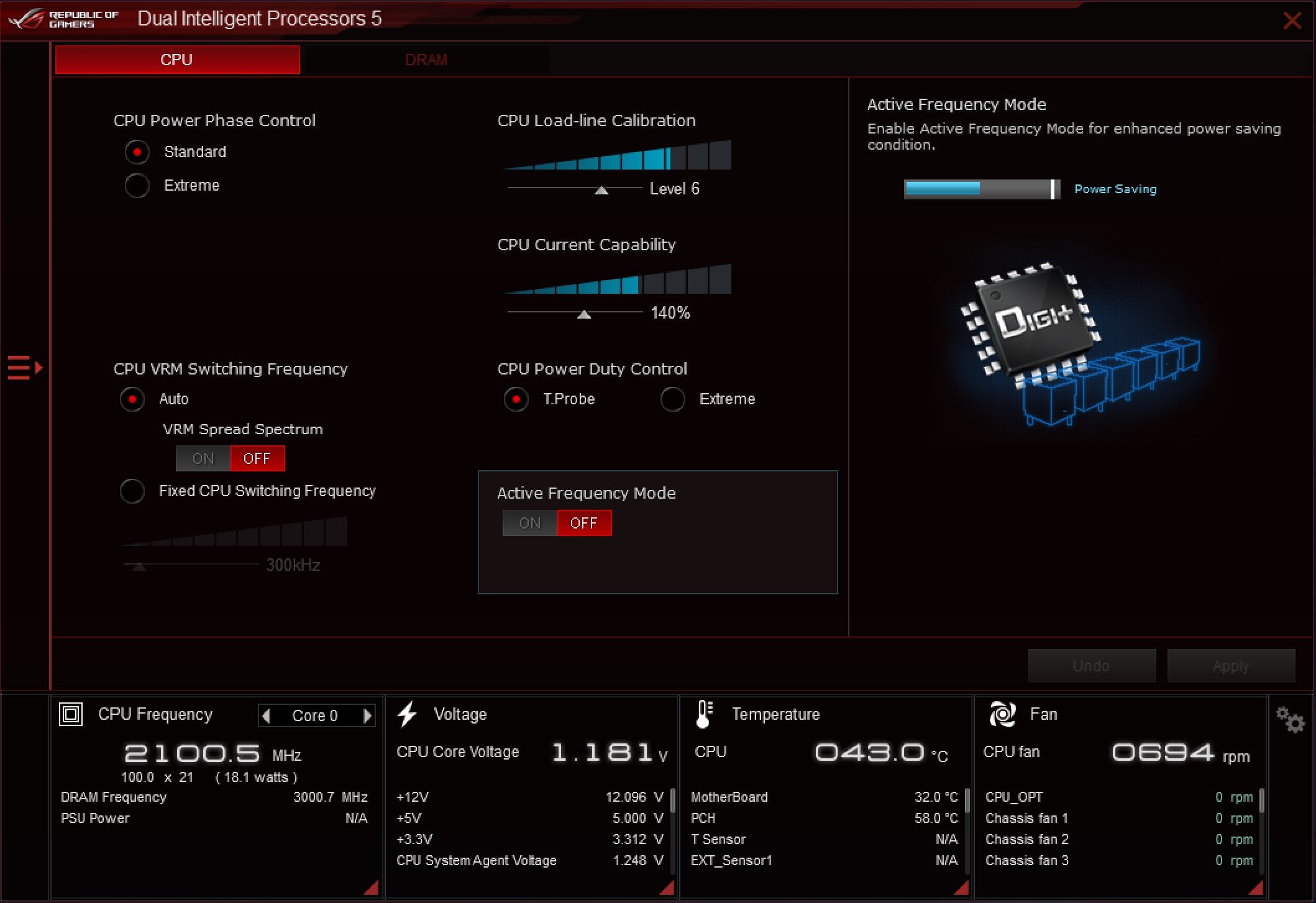Click the MotherBoard temperature row

(825, 797)
